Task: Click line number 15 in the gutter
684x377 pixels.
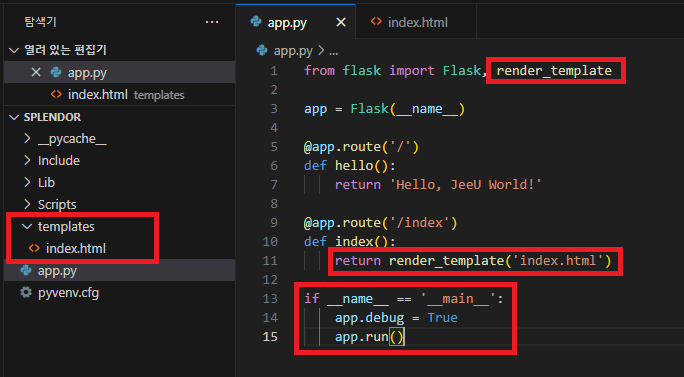Action: (x=270, y=337)
